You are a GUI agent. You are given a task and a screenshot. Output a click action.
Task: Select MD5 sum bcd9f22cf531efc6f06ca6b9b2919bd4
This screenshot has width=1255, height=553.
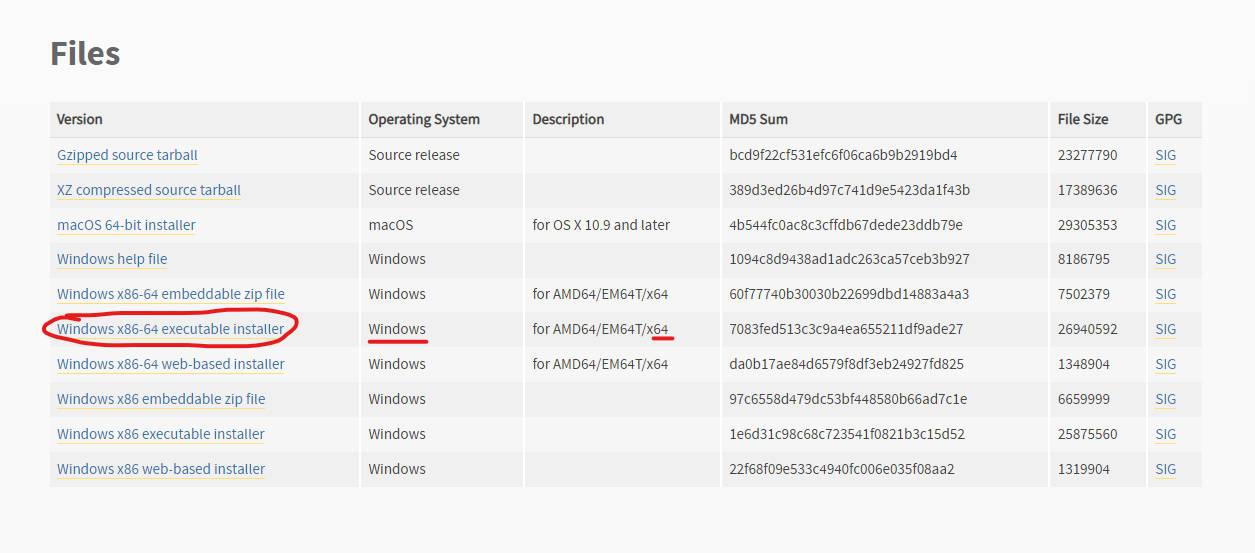[x=844, y=155]
